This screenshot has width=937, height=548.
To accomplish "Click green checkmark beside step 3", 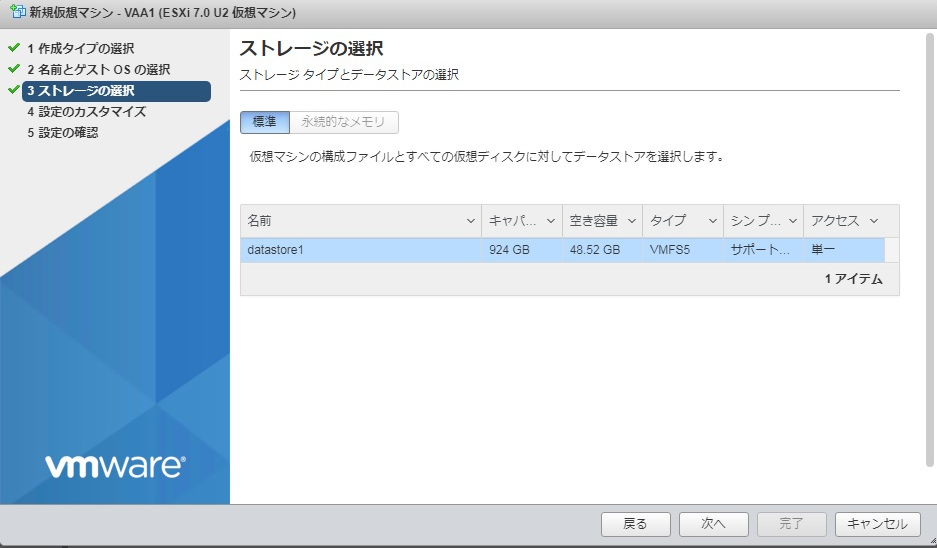I will tap(13, 90).
